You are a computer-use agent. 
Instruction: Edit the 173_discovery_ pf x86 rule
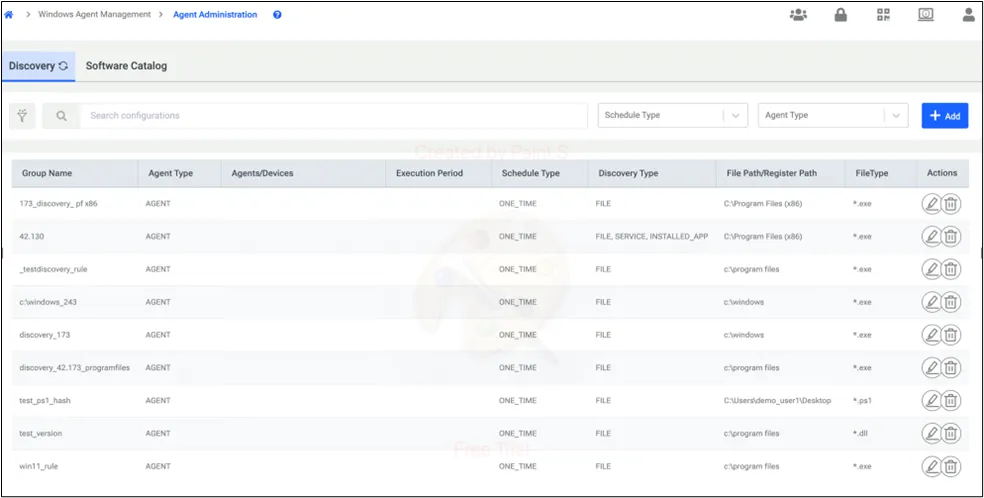tap(932, 204)
